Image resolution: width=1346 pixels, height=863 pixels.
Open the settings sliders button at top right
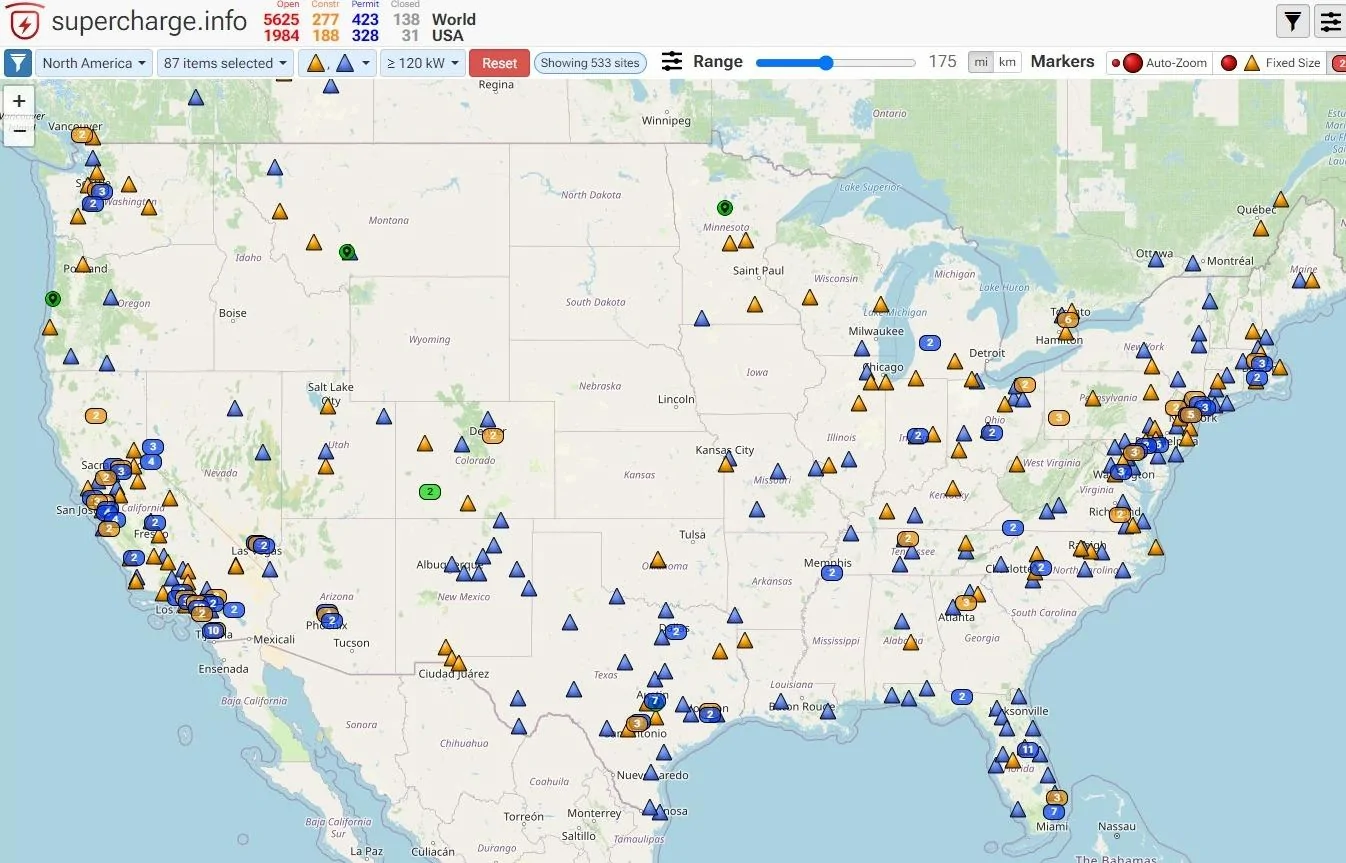(1330, 20)
